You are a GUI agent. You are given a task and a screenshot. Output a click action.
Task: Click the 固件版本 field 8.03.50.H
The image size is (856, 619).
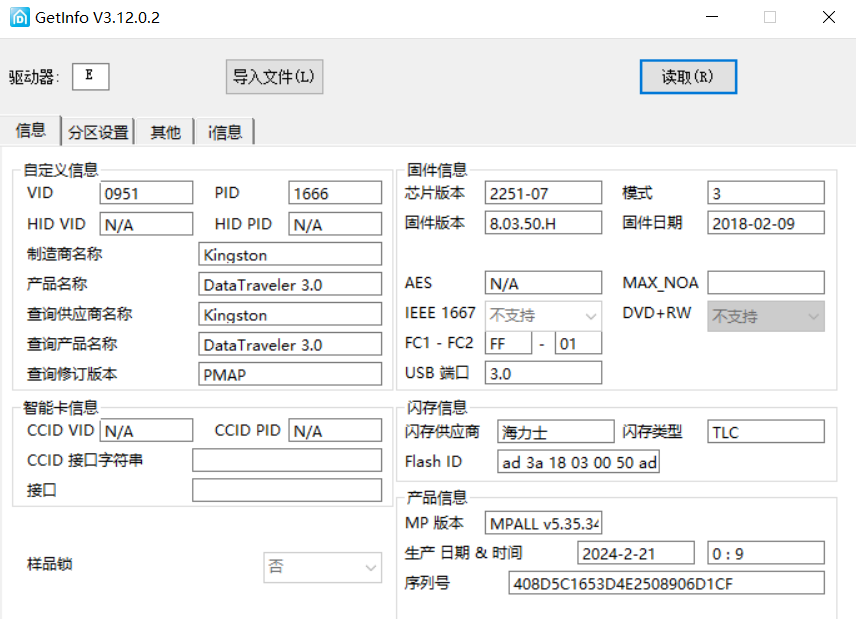pyautogui.click(x=543, y=223)
